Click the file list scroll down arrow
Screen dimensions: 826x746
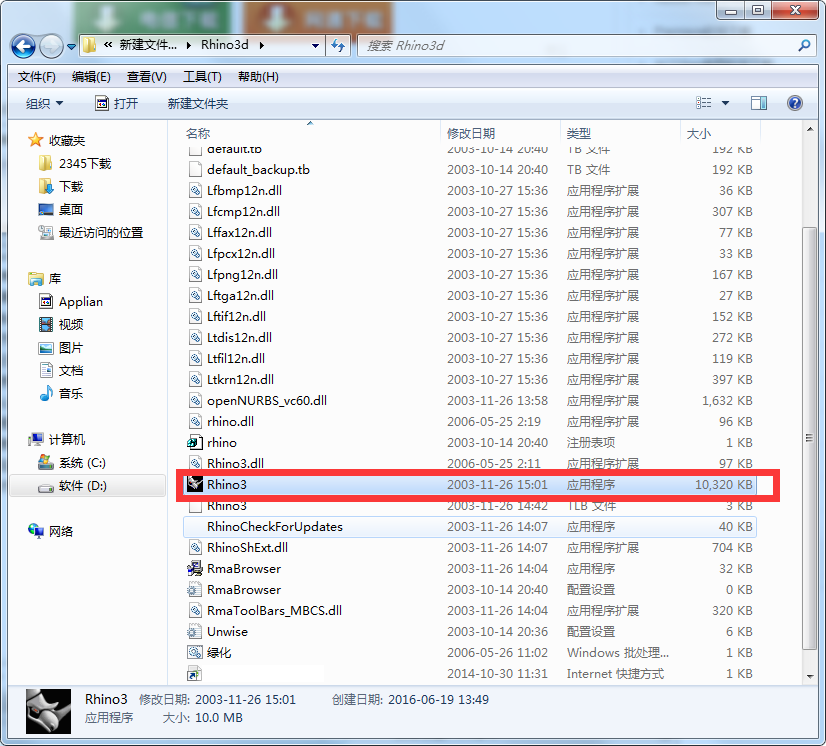click(810, 676)
